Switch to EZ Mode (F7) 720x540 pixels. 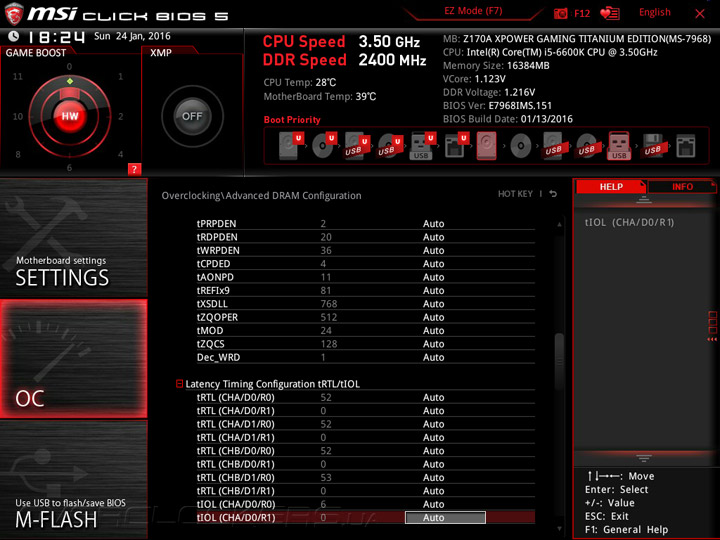tap(473, 11)
